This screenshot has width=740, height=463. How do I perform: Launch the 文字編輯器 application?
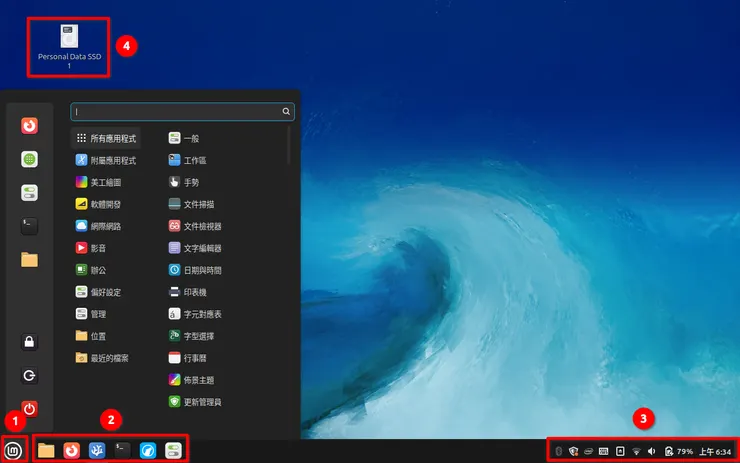point(195,248)
